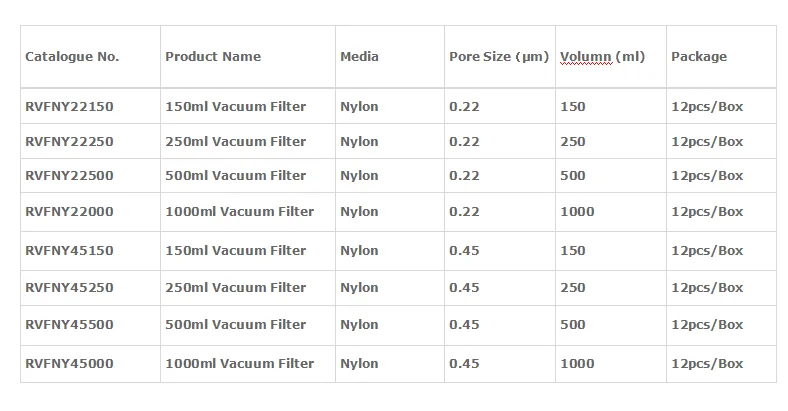Click the misspelled Volumn (ml) header

pos(602,57)
